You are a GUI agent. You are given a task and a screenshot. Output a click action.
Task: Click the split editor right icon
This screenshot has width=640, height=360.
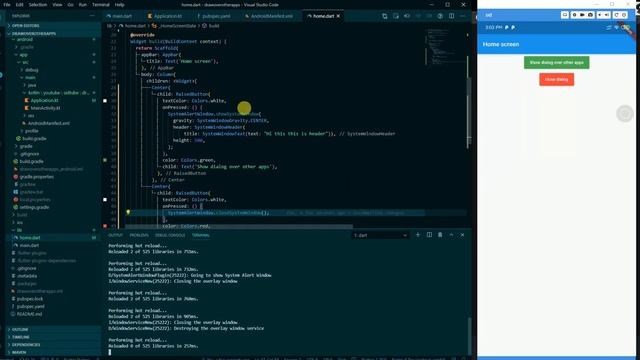(x=451, y=16)
